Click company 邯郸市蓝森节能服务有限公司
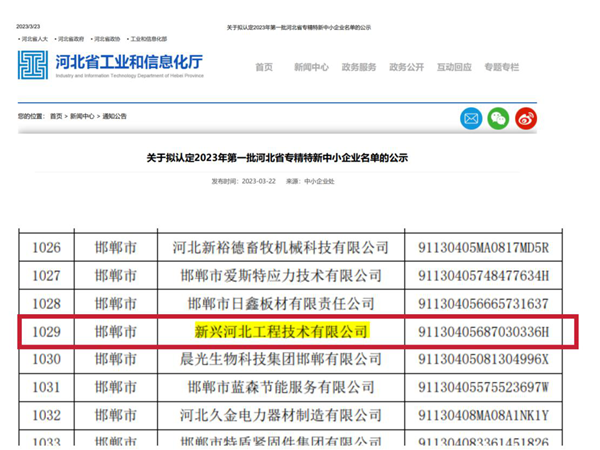Viewport: 600px width, 450px height. coord(280,387)
